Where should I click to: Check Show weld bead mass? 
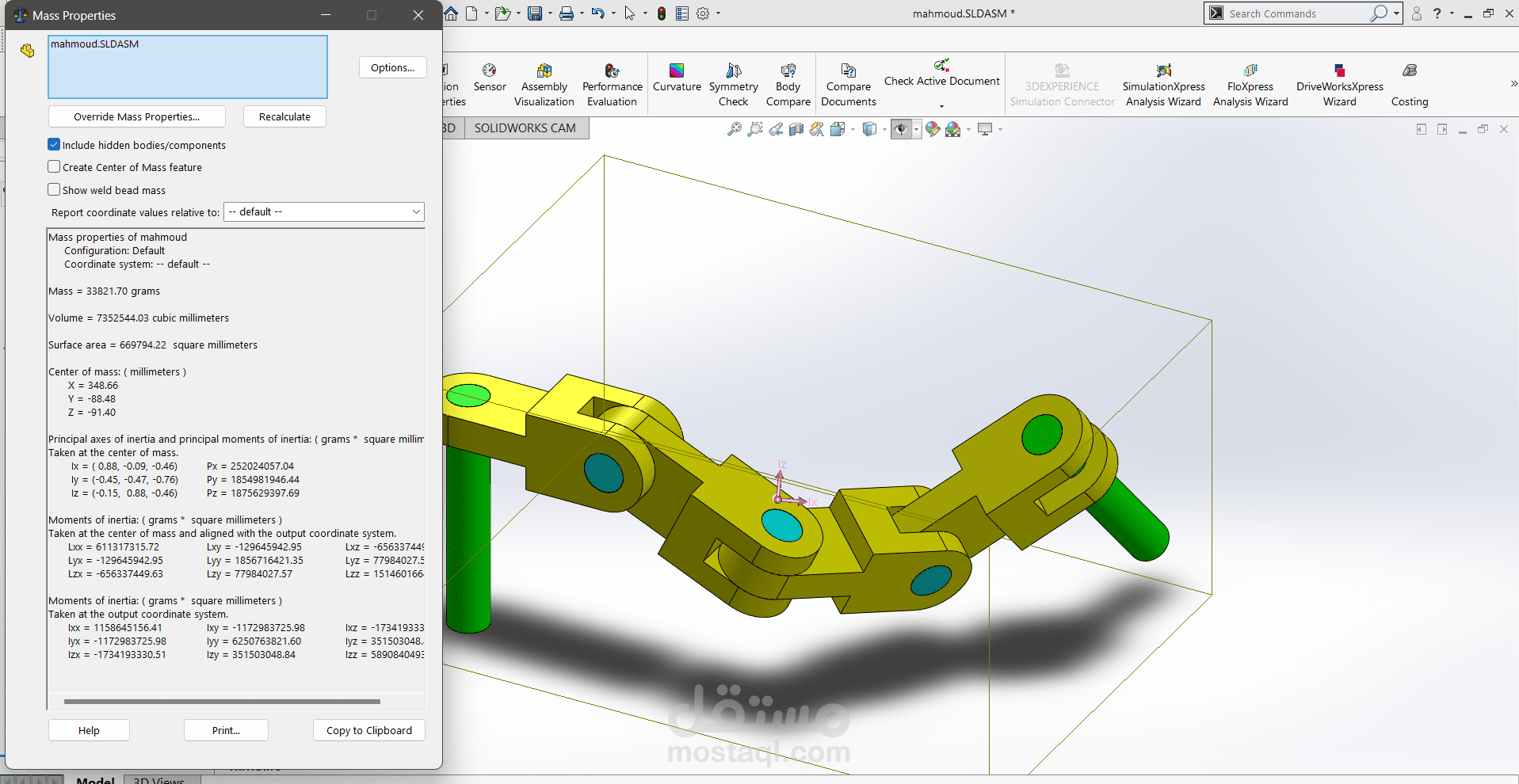[x=54, y=189]
